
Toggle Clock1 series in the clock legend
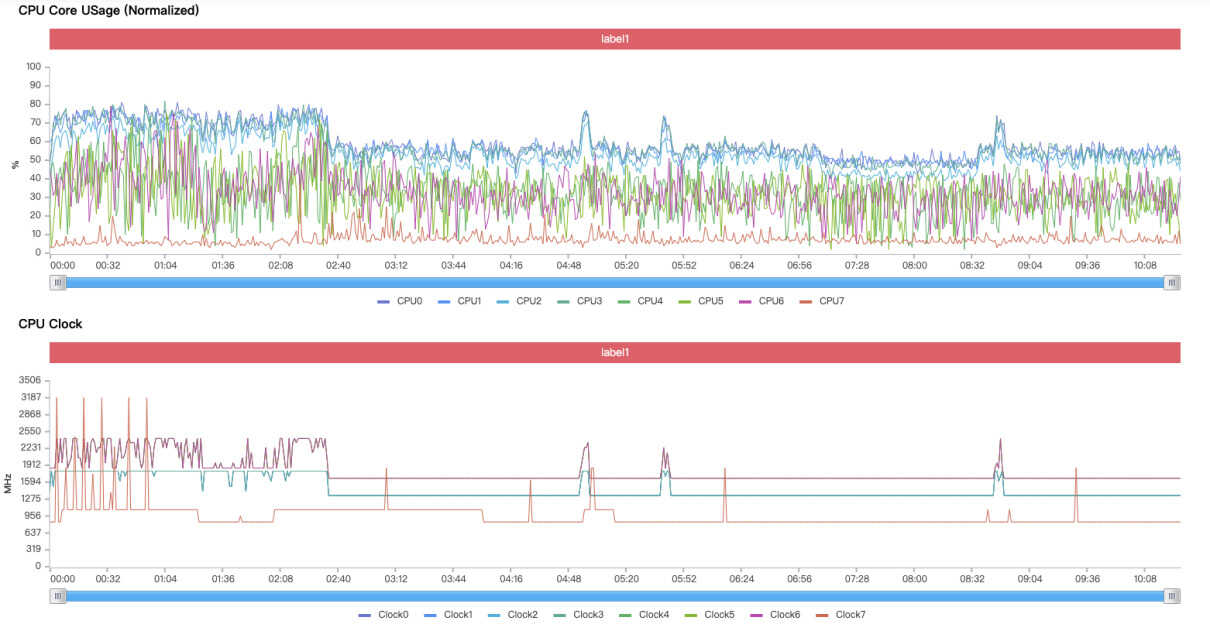[x=448, y=614]
